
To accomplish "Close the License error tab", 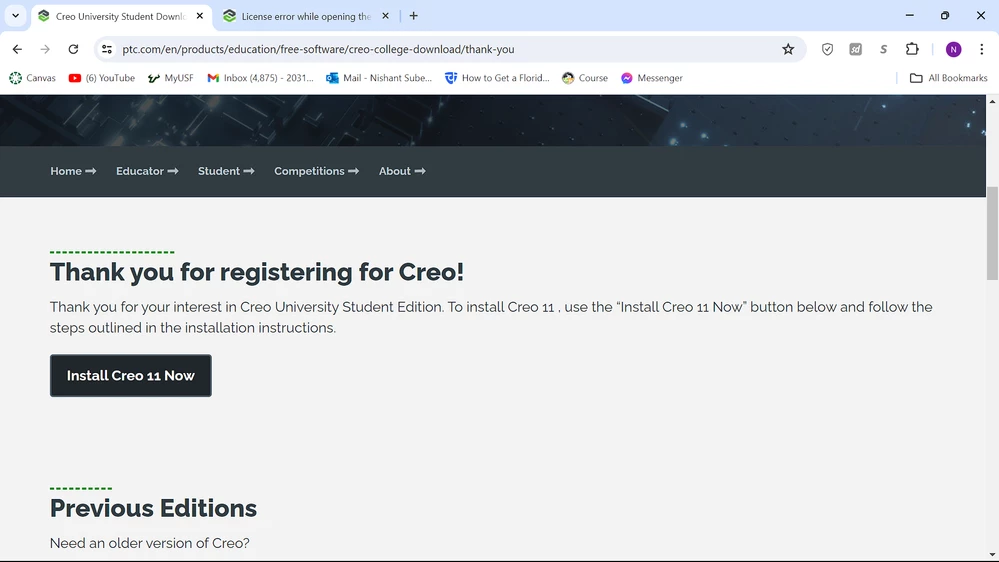I will (385, 16).
